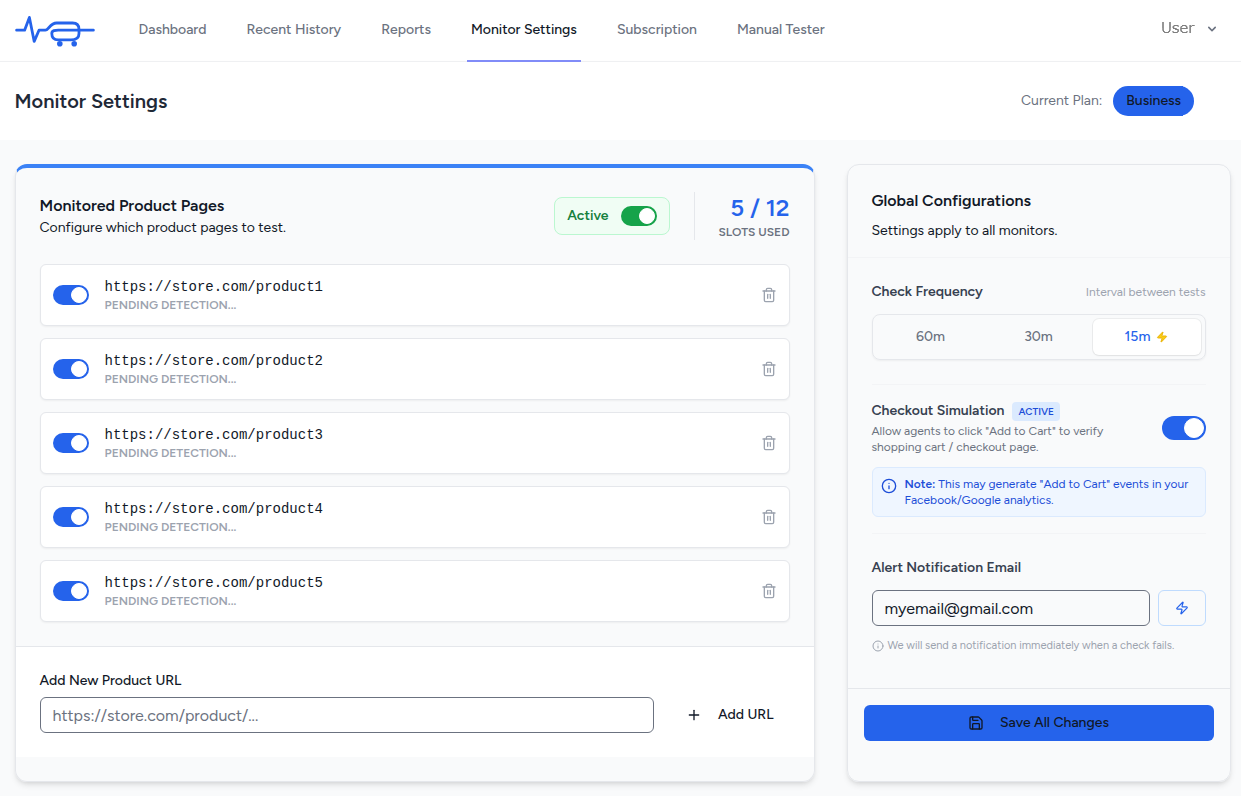This screenshot has width=1241, height=796.
Task: Delete the product4 URL with its trash icon
Action: tap(769, 517)
